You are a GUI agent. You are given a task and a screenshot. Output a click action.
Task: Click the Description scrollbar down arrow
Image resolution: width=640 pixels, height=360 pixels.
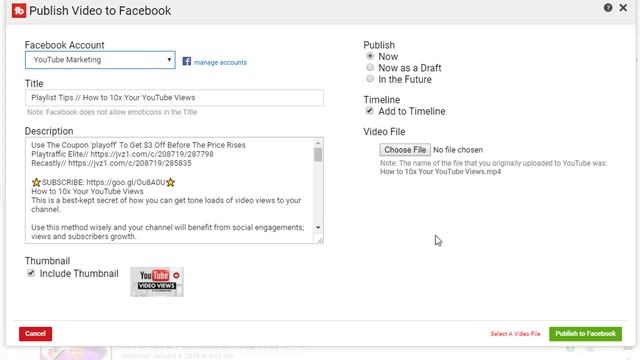318,227
